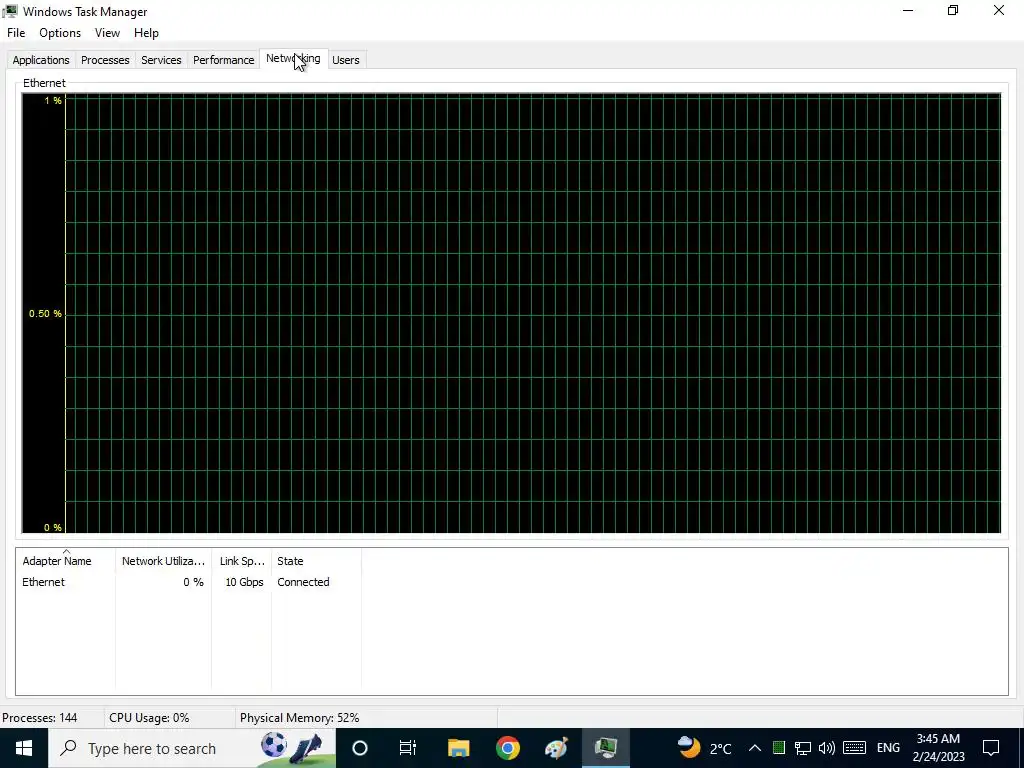Viewport: 1024px width, 768px height.
Task: Click the Task Manager taskbar icon
Action: (606, 748)
